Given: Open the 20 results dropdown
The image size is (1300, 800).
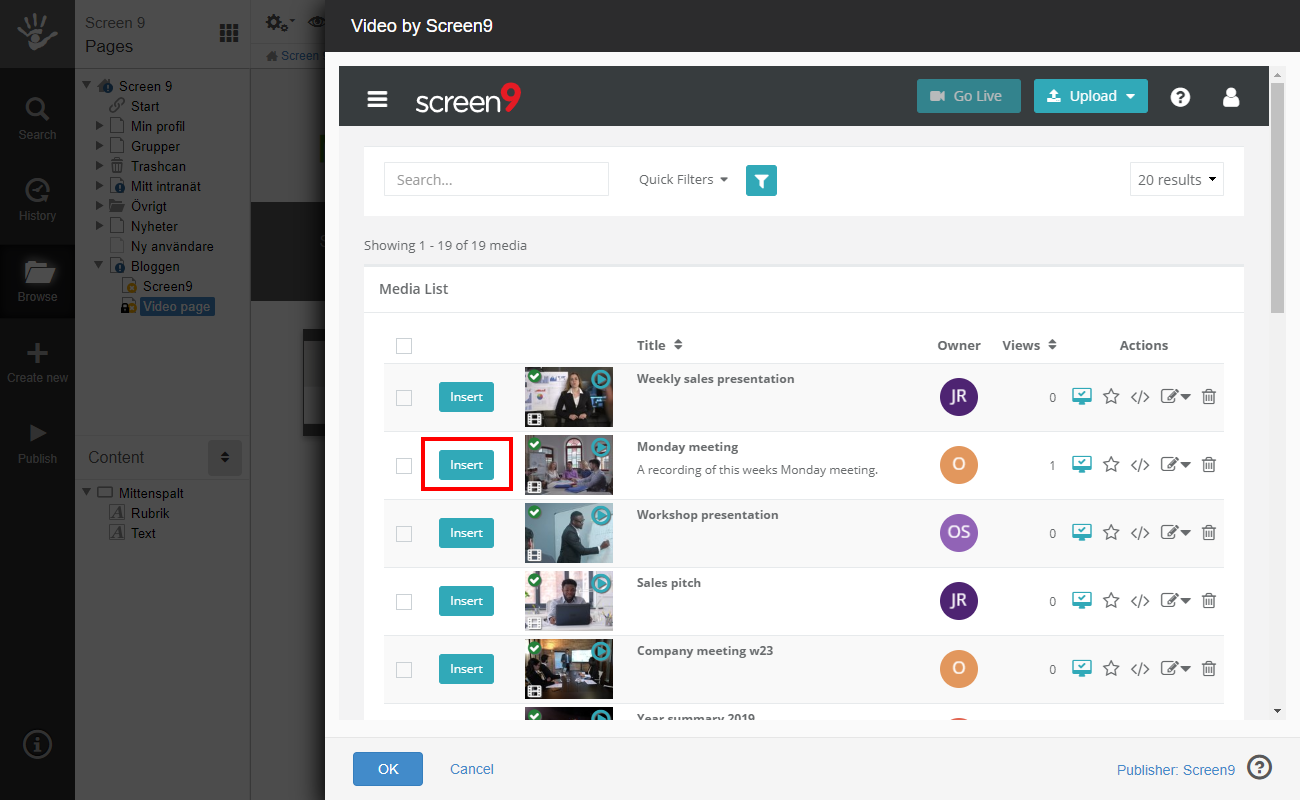Looking at the screenshot, I should point(1176,179).
